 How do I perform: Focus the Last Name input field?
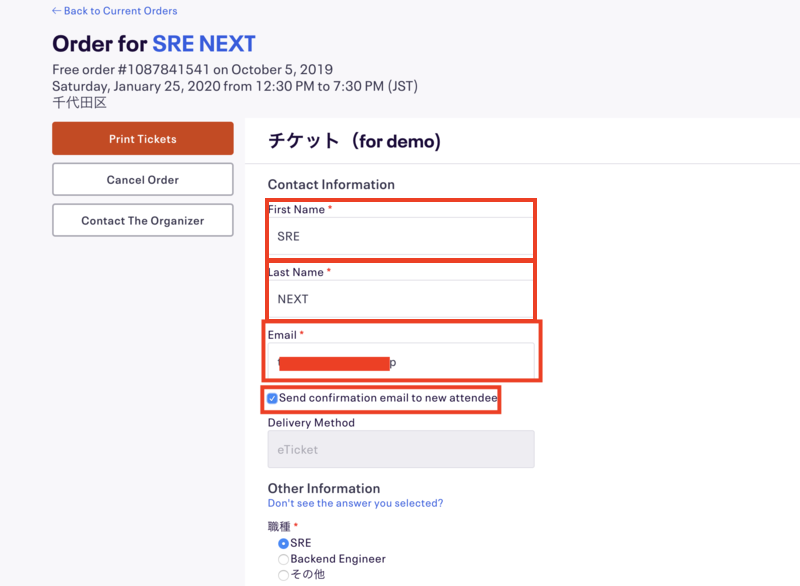coord(401,299)
